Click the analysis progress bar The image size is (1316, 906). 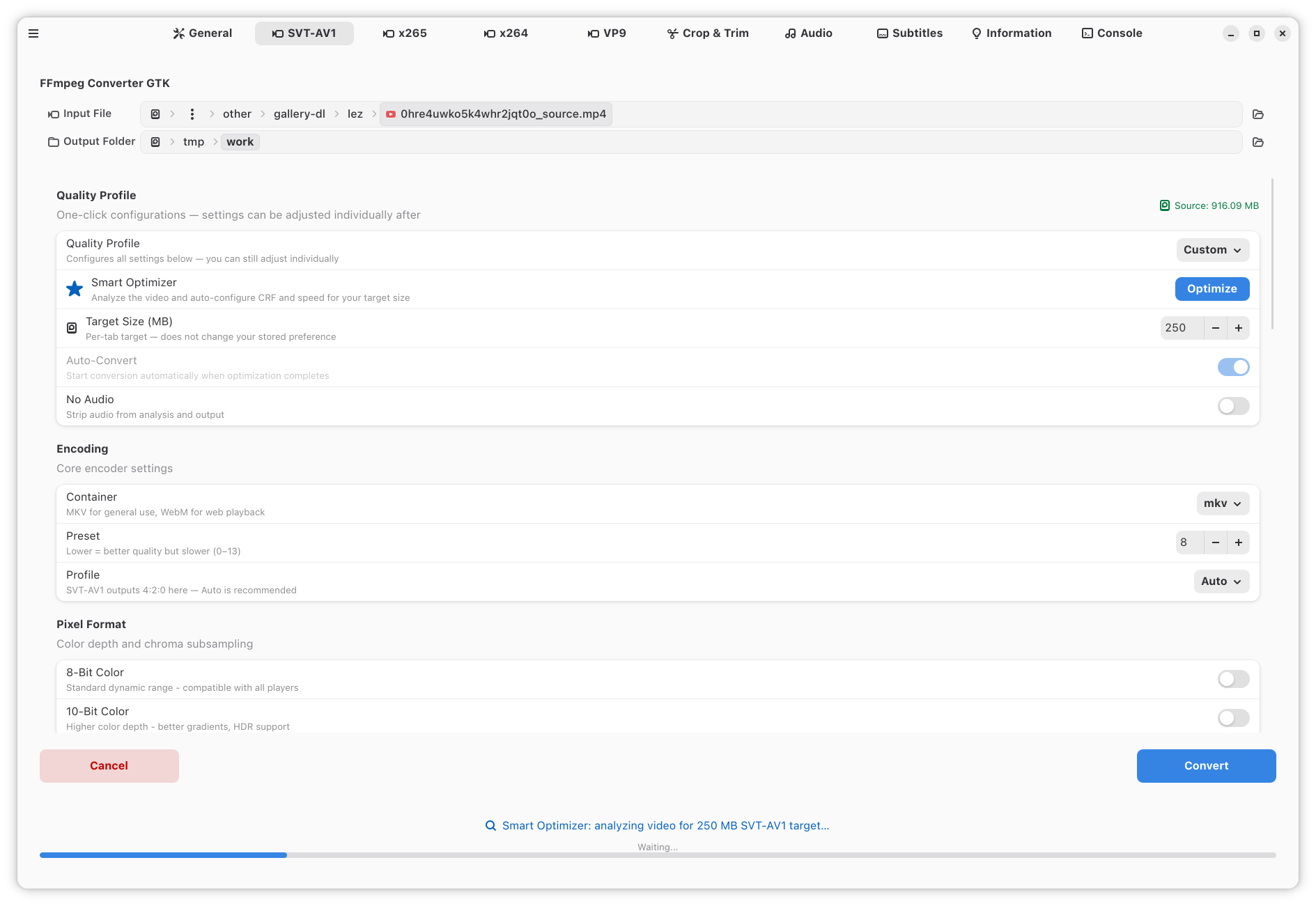(x=658, y=855)
